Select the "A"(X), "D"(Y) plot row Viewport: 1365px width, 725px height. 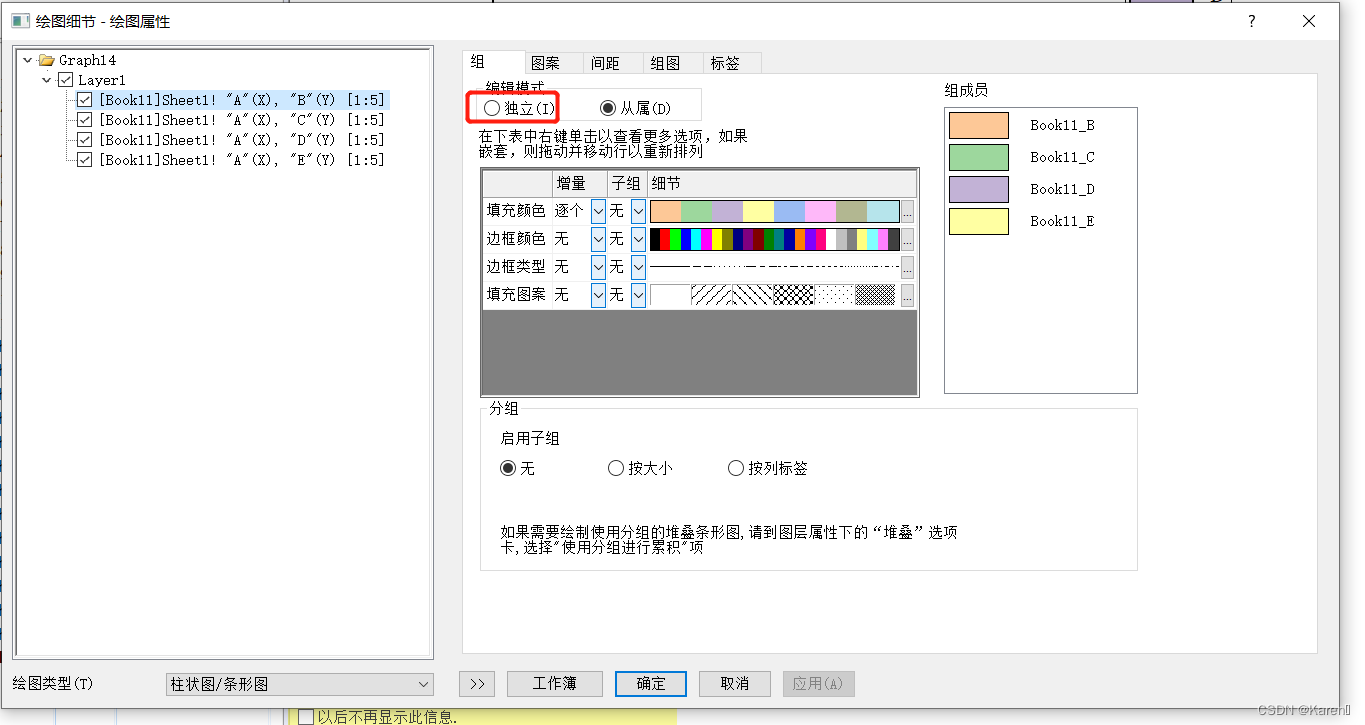(x=241, y=140)
